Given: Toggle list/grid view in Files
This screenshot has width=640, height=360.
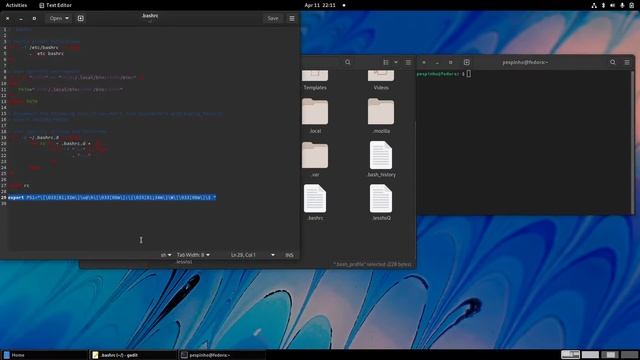Looking at the screenshot, I should [x=386, y=62].
